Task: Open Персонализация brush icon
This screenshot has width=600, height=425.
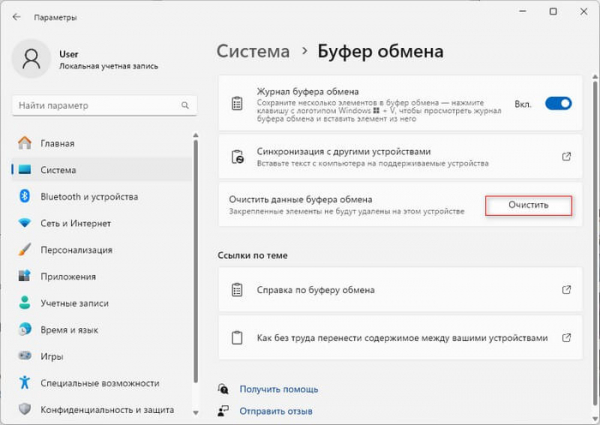Action: 25,249
